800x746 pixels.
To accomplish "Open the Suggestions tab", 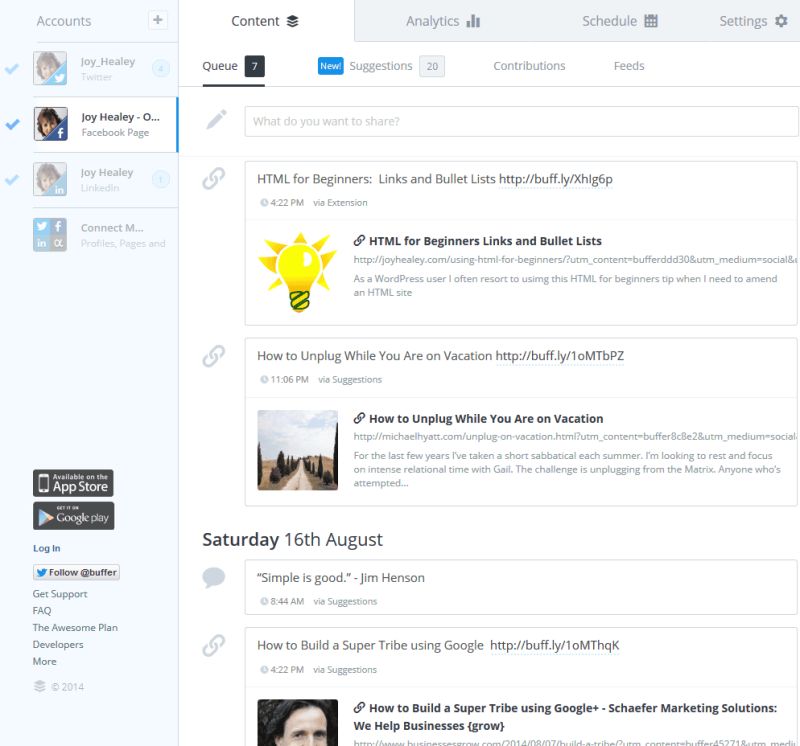I will 381,66.
